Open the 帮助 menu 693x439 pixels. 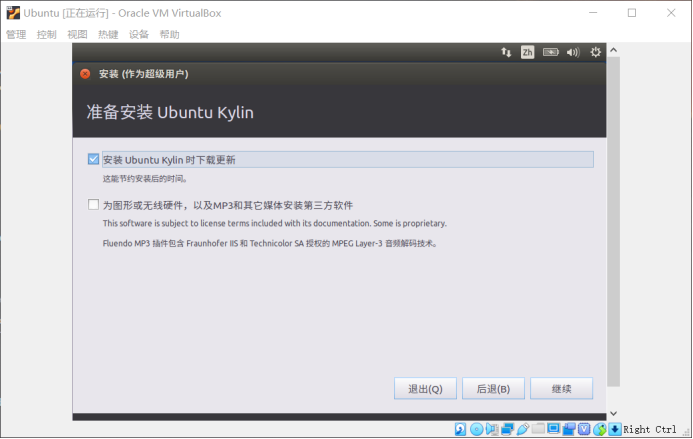click(169, 34)
